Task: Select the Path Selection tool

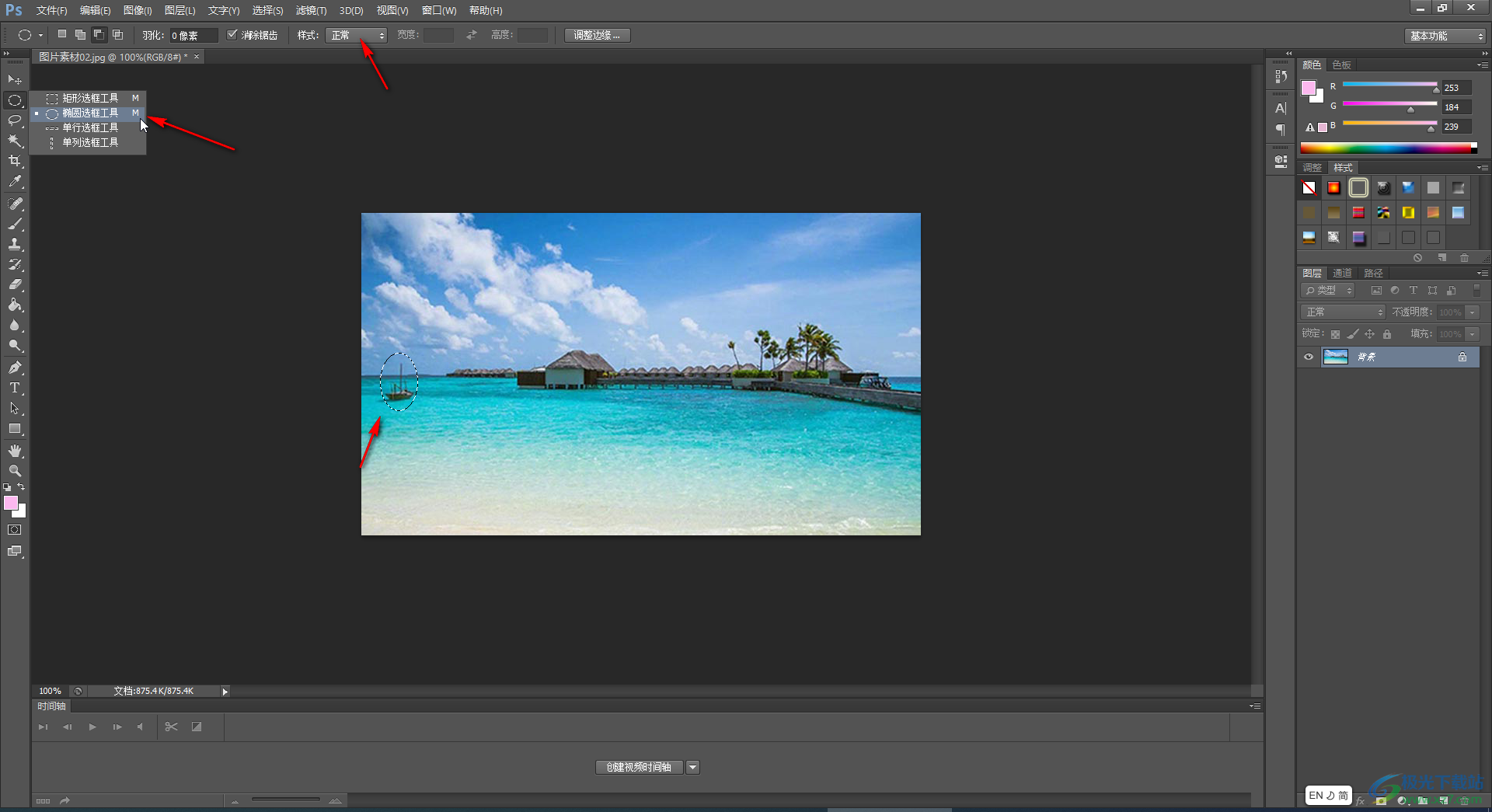Action: coord(15,408)
